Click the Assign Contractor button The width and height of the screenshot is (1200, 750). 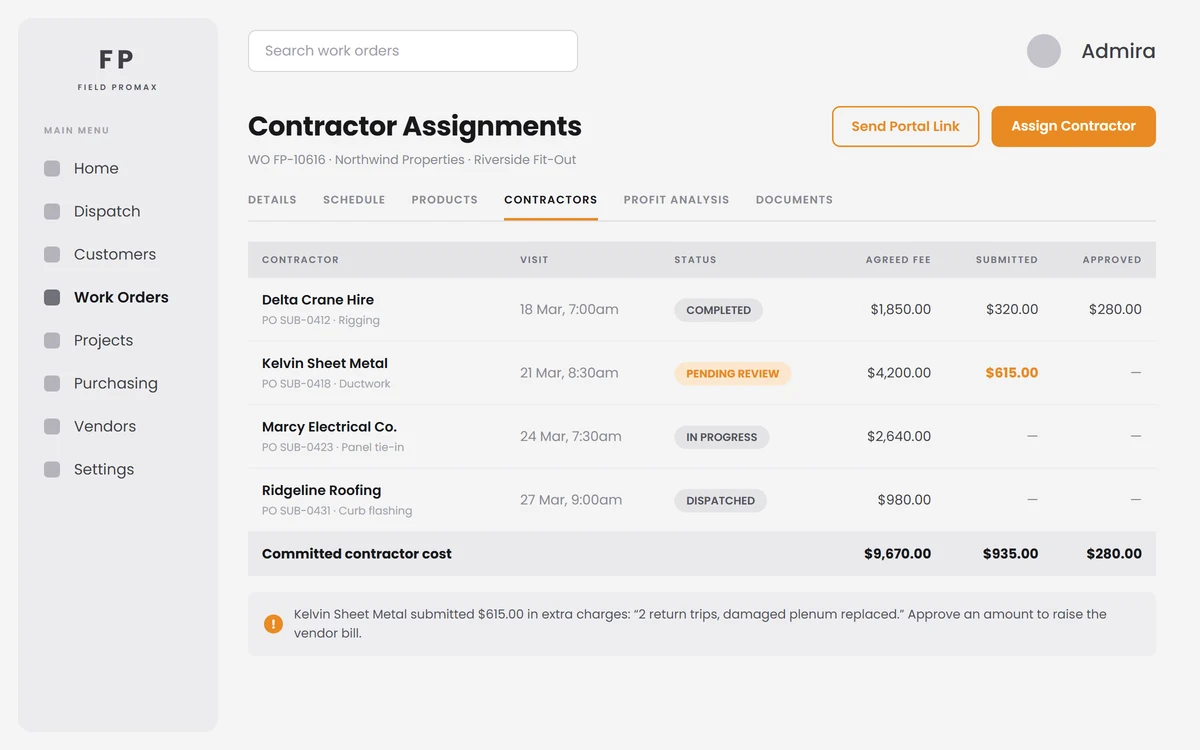[1073, 127]
